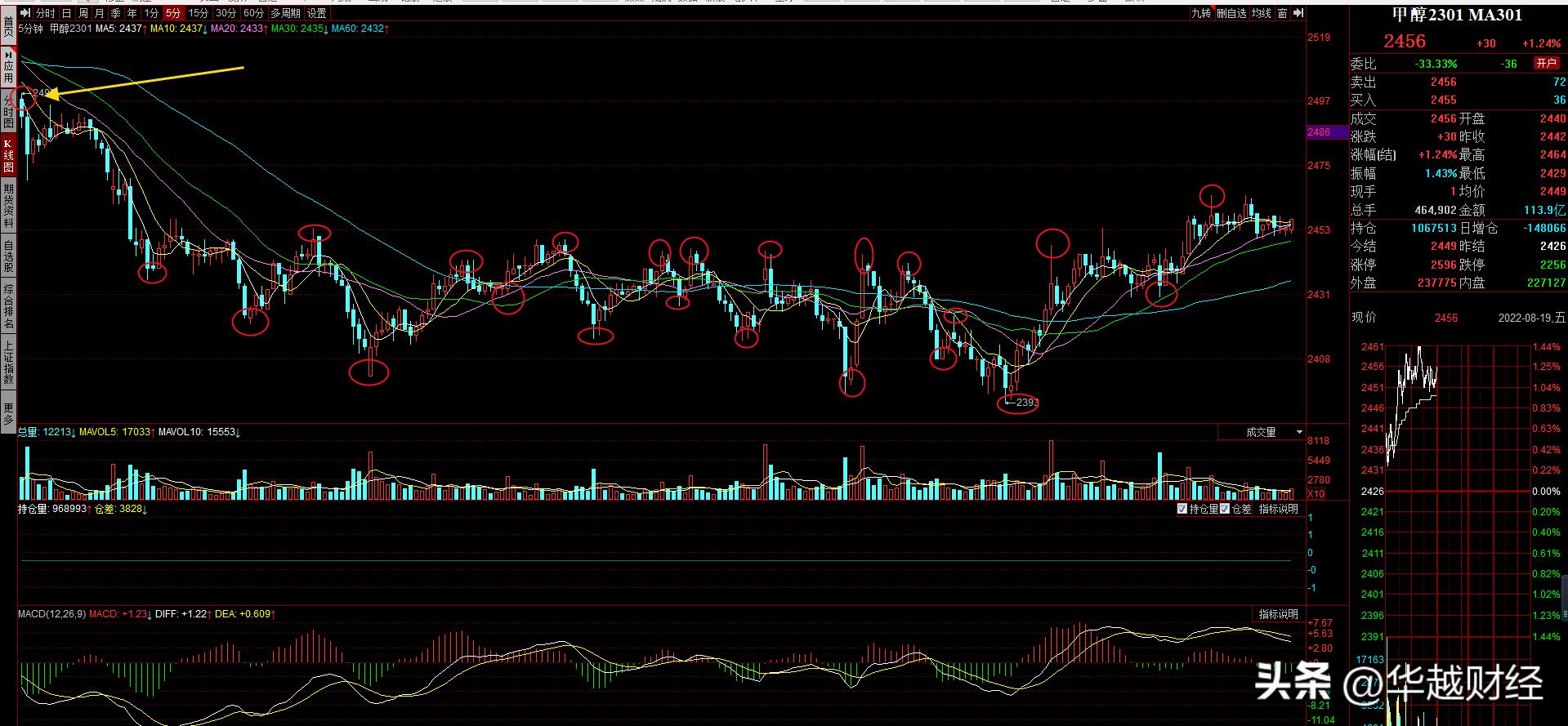
Task: Click the MA30: 2435 indicator label
Action: pyautogui.click(x=300, y=29)
